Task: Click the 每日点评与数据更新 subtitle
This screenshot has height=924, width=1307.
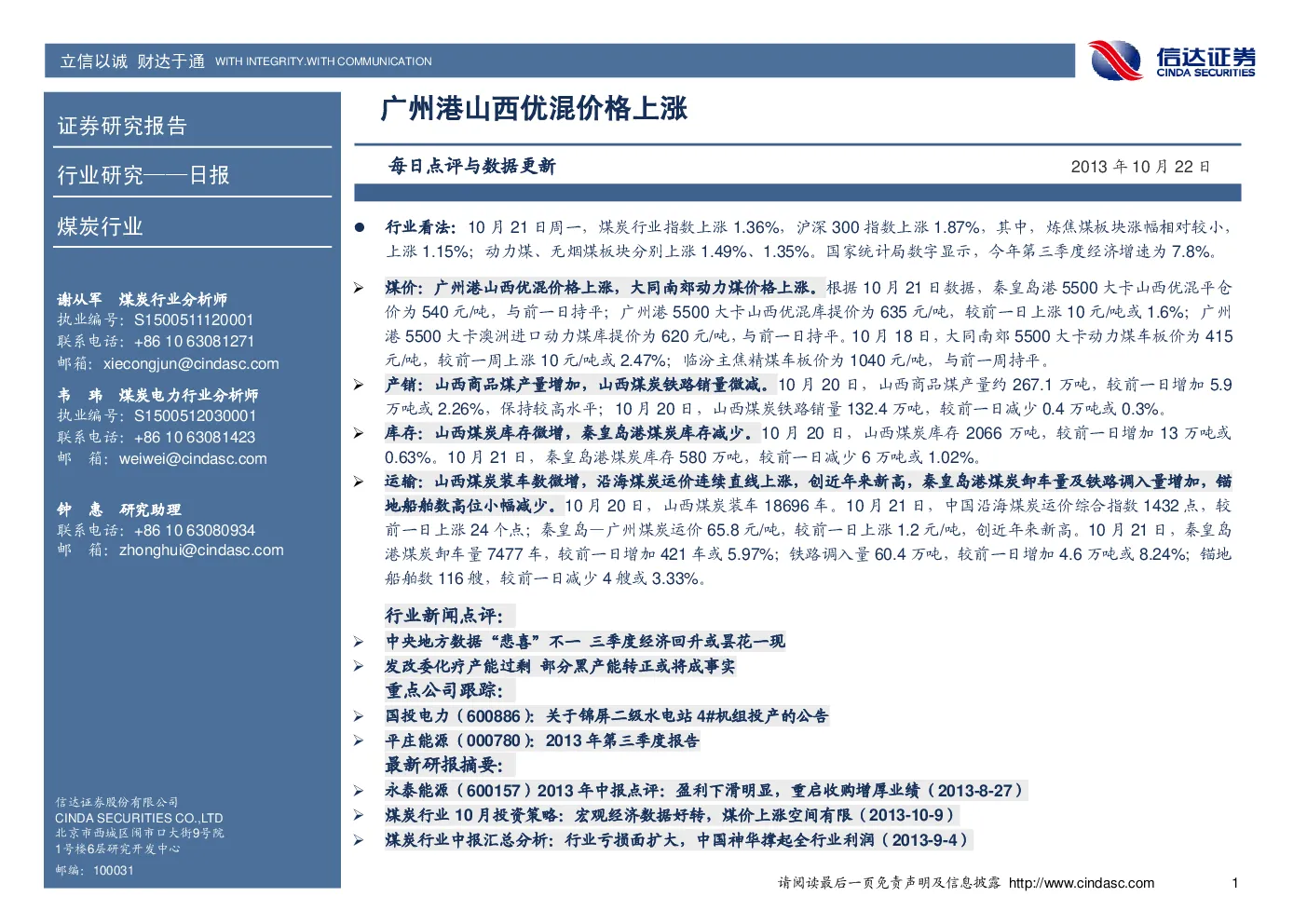Action: 472,166
